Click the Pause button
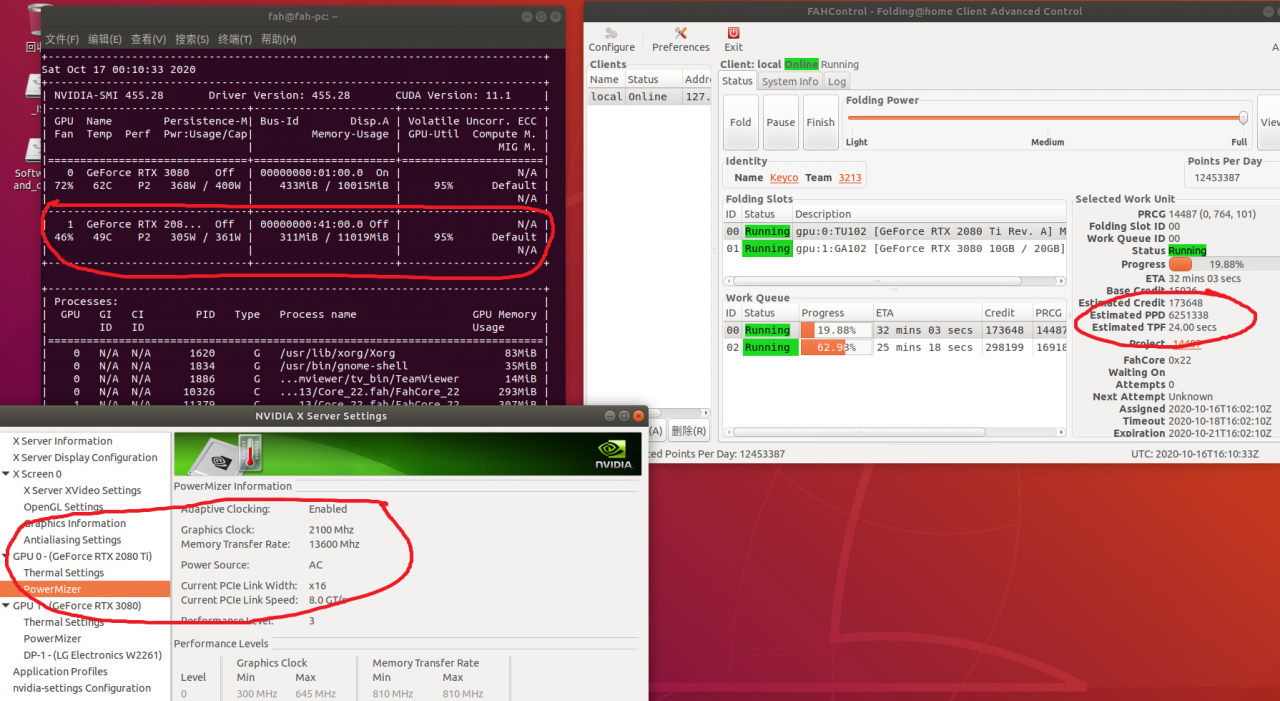Image resolution: width=1280 pixels, height=701 pixels. pyautogui.click(x=781, y=122)
